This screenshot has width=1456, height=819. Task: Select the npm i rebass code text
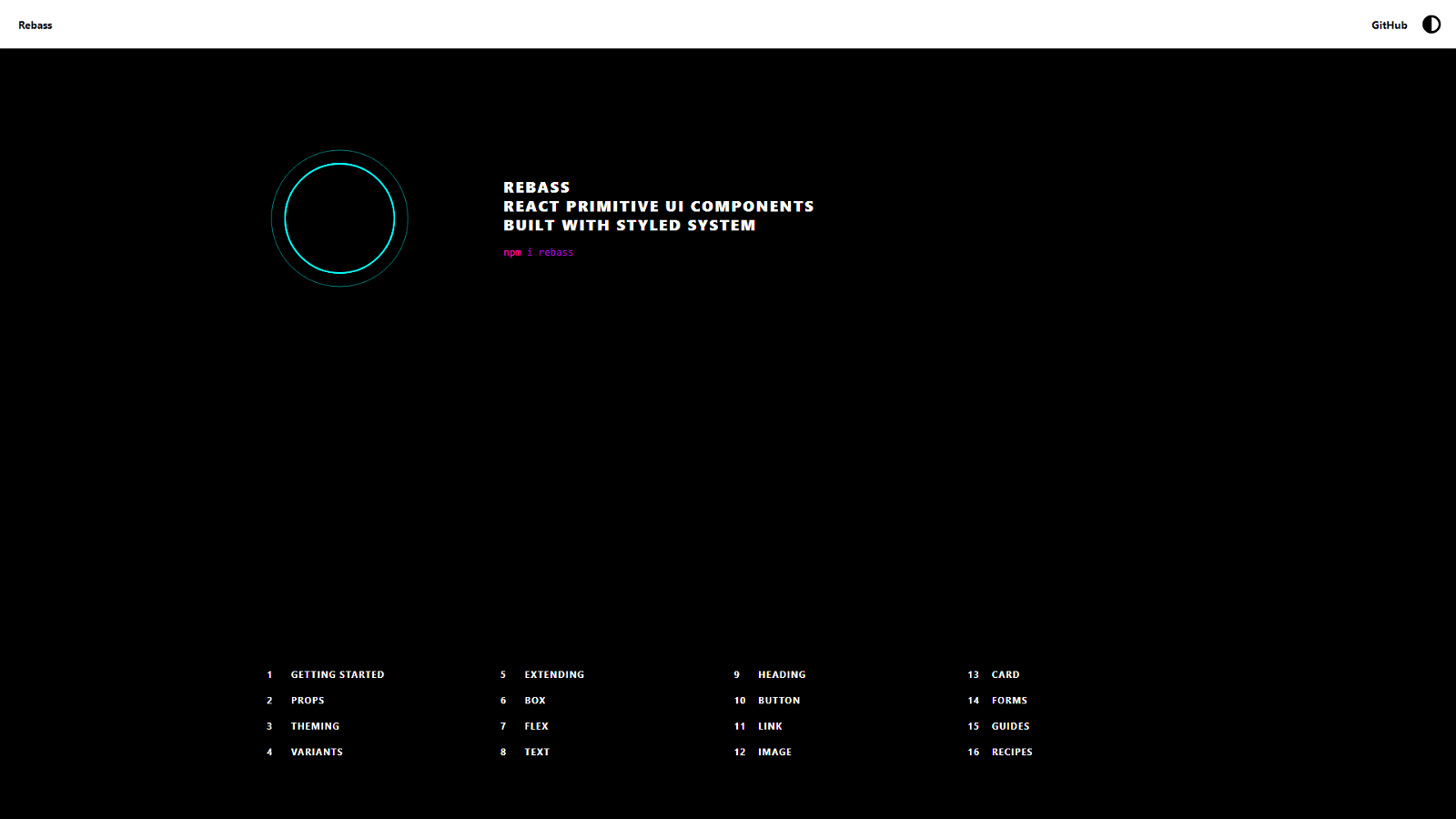[539, 253]
